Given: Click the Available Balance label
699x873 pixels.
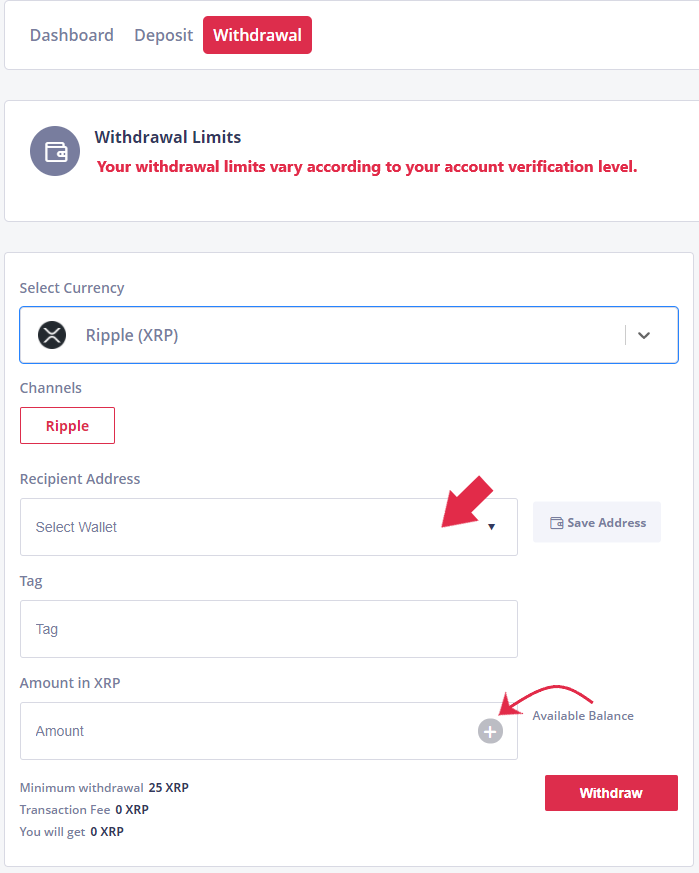Looking at the screenshot, I should [x=583, y=715].
